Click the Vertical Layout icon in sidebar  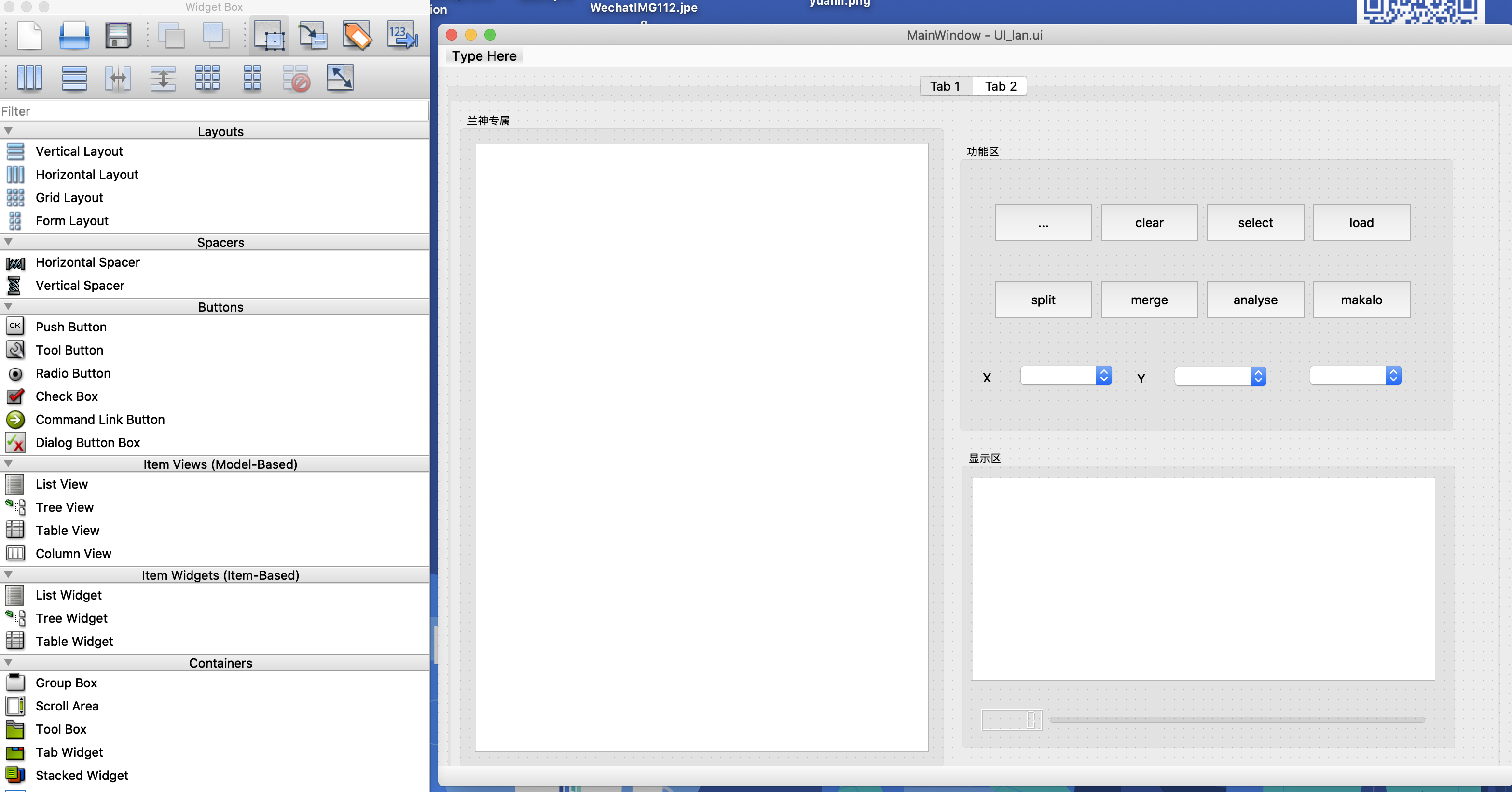click(16, 151)
